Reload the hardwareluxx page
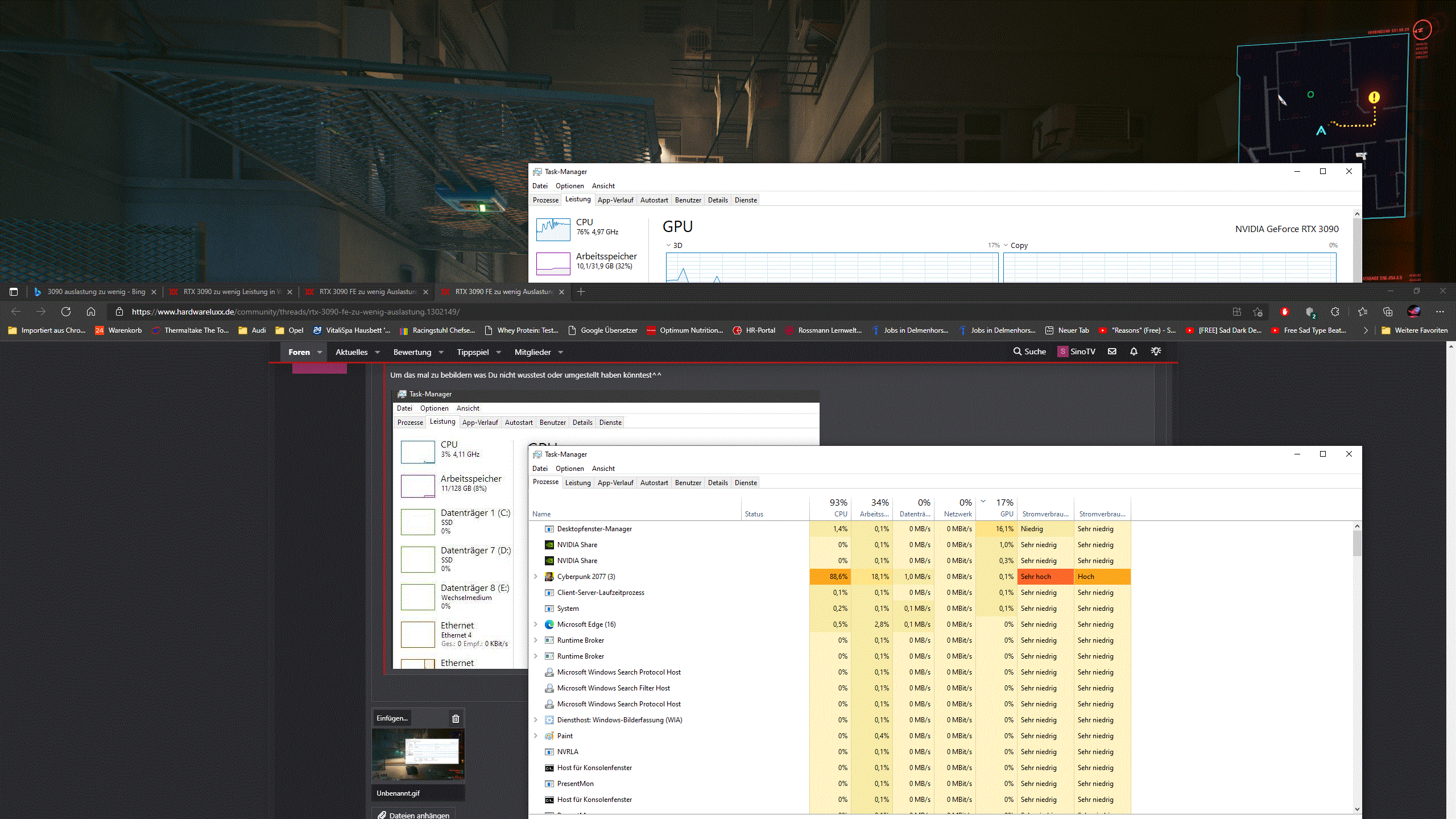 pyautogui.click(x=66, y=312)
